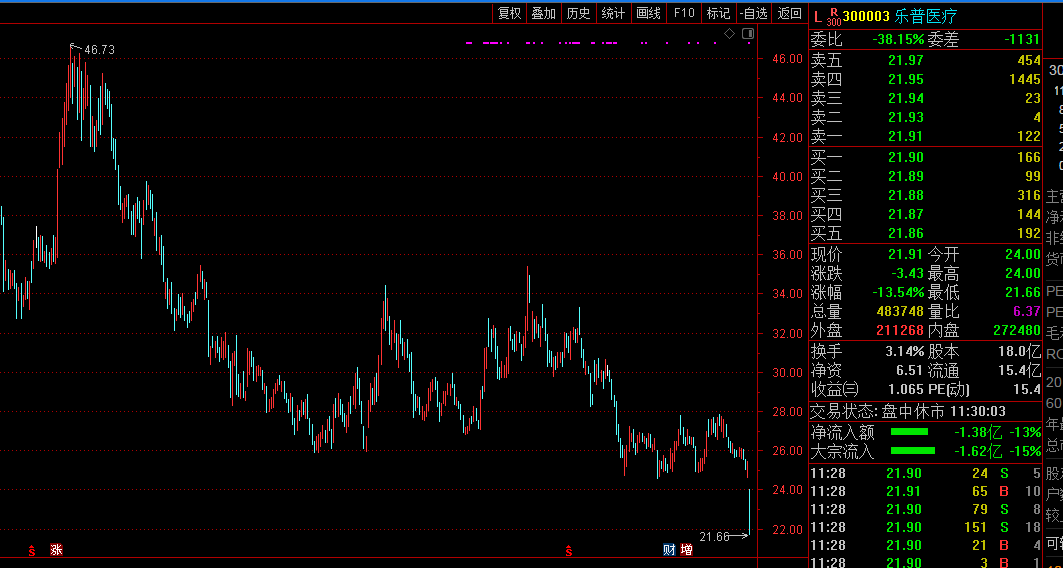Click 收益(三) value 1.065
The width and height of the screenshot is (1063, 568).
click(x=906, y=390)
